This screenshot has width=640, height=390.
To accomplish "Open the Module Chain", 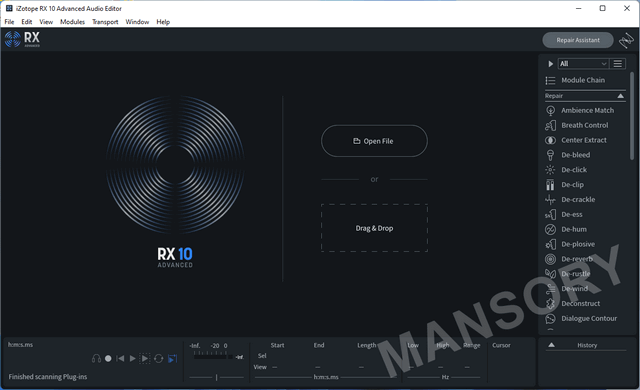I will (575, 80).
